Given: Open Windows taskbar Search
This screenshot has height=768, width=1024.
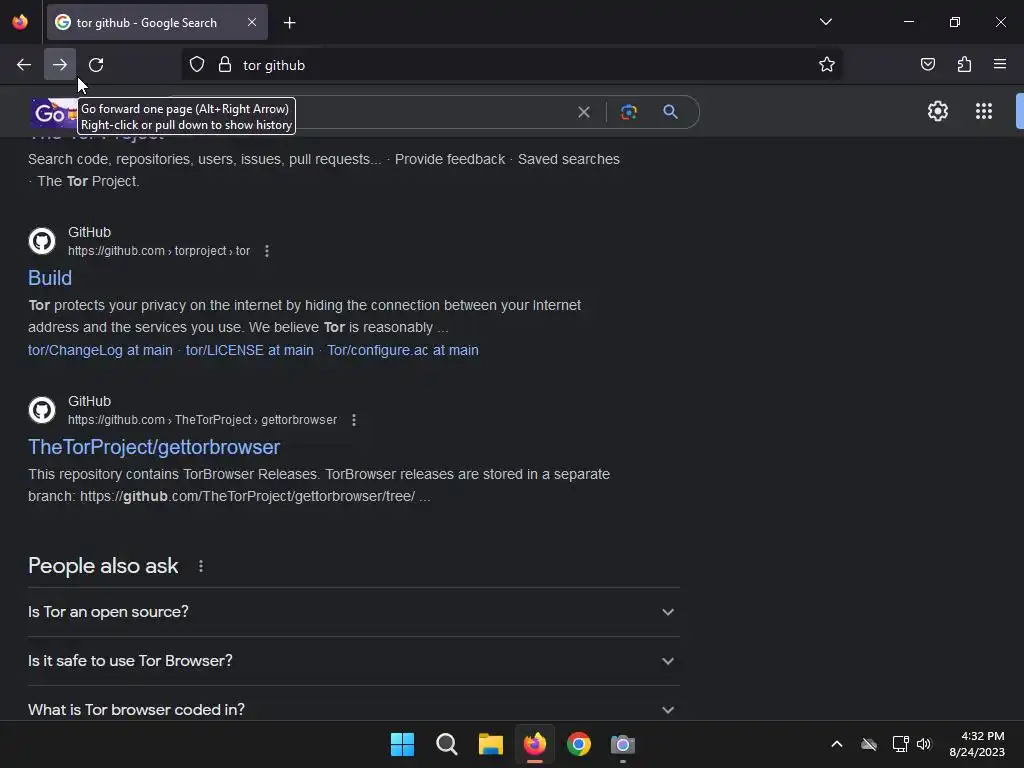Looking at the screenshot, I should coord(447,744).
